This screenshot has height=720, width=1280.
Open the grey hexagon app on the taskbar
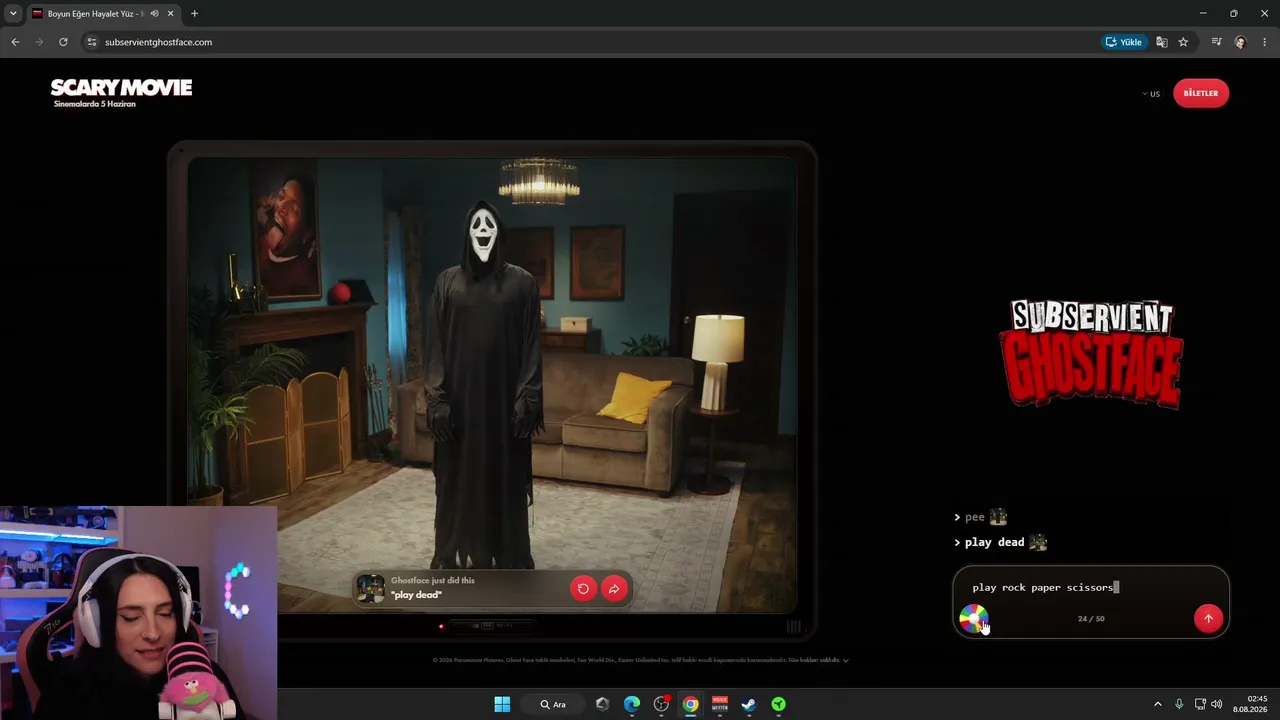point(602,704)
